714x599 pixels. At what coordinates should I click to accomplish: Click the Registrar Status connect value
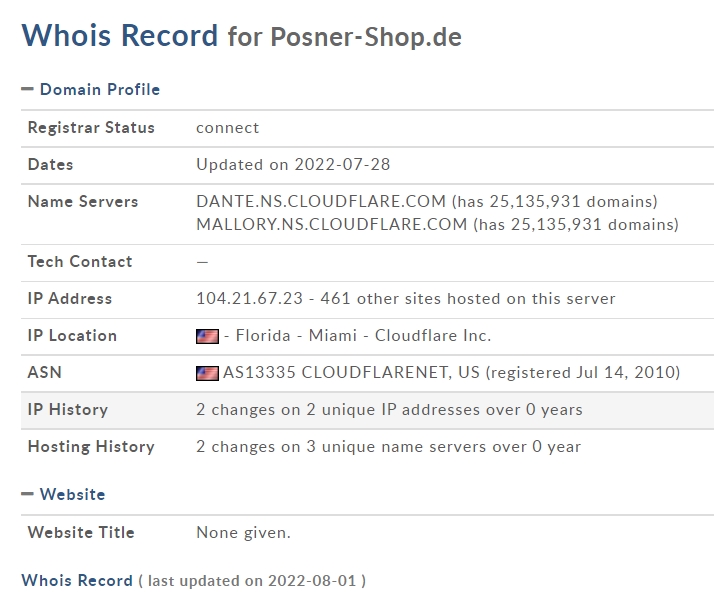(228, 128)
